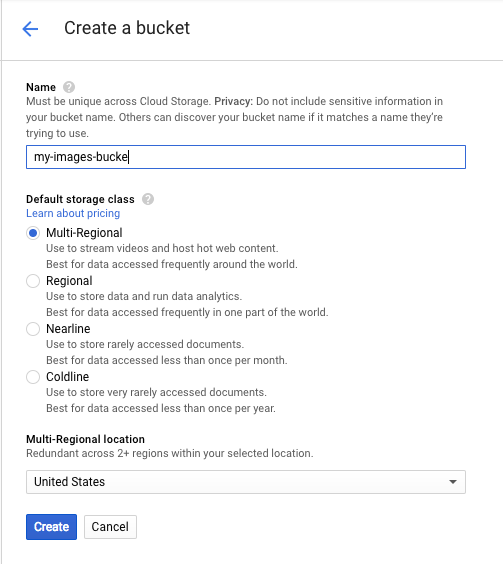Click the 'Create a bucket' page heading

[x=127, y=28]
